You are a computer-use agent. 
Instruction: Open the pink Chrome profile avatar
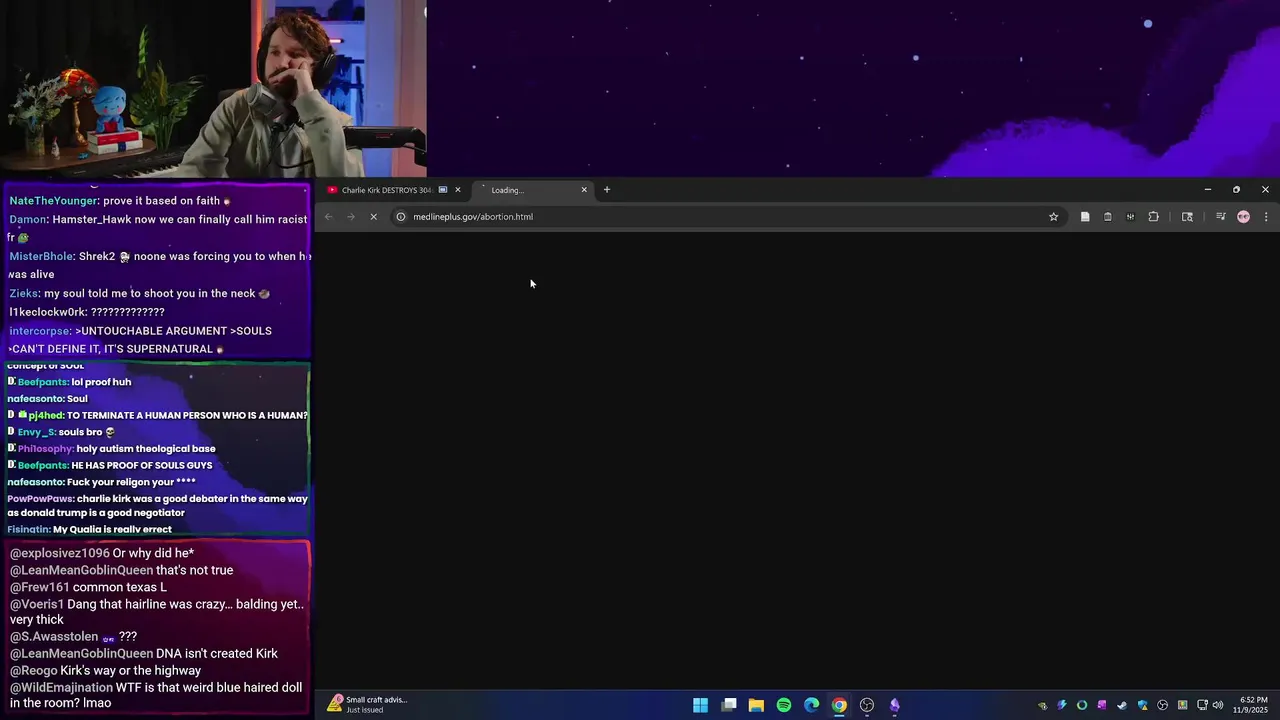click(1243, 217)
